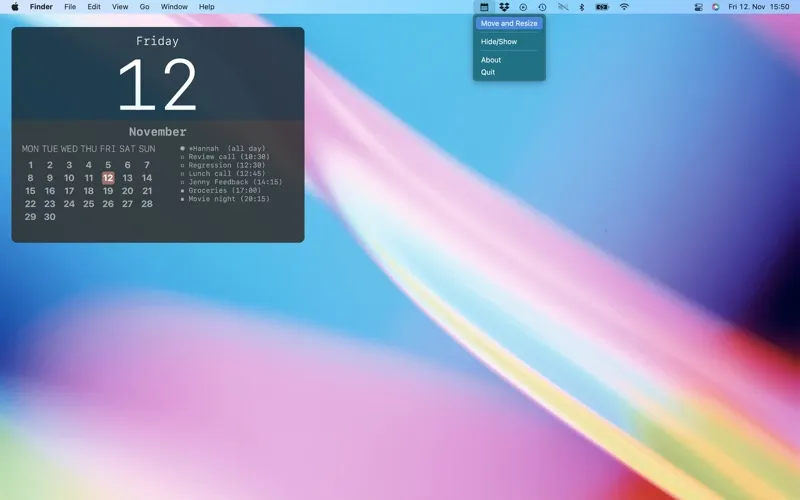Click the MON weekday column header
The width and height of the screenshot is (800, 500).
coord(30,149)
